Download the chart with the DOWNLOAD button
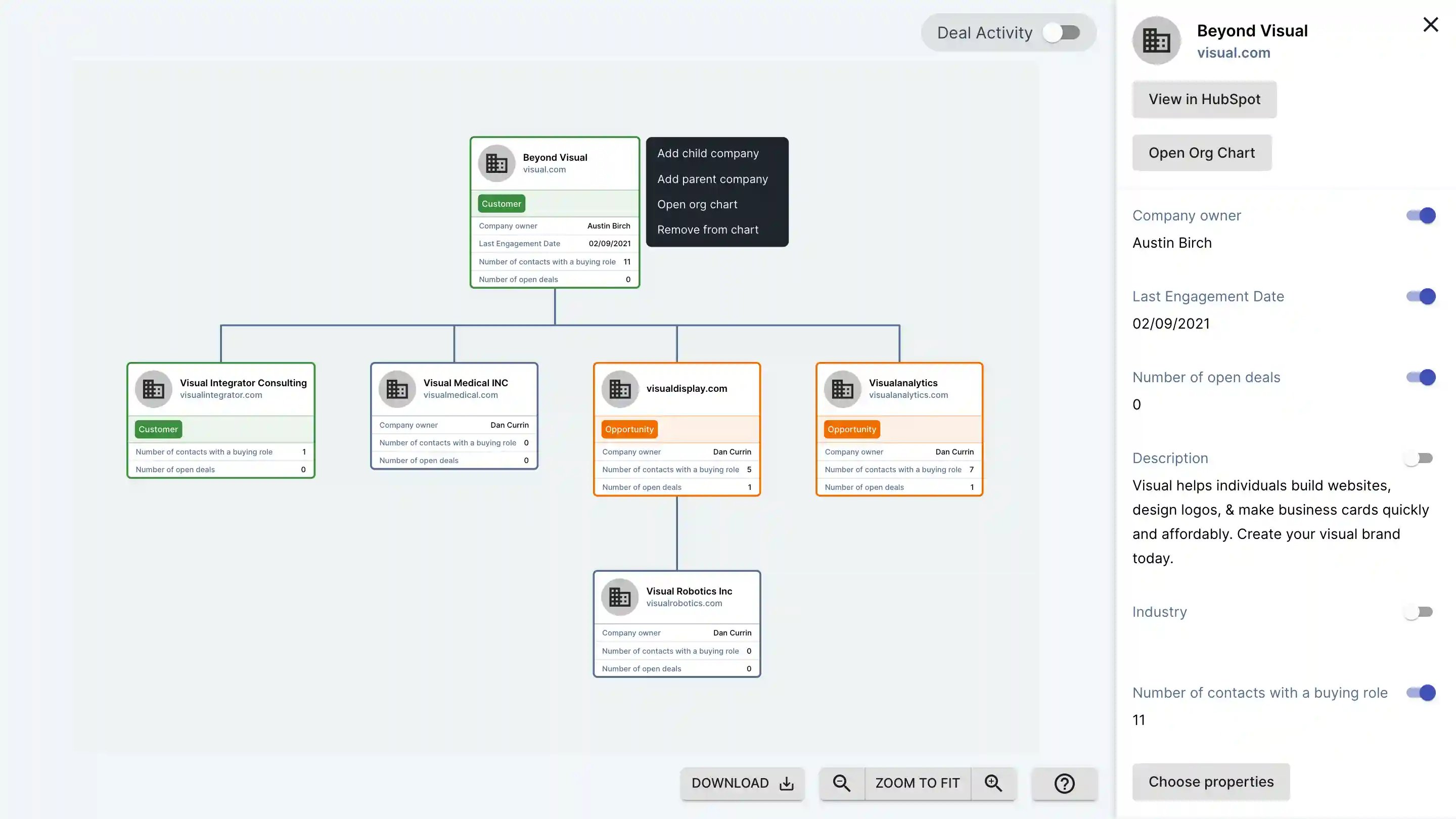Viewport: 1456px width, 819px height. (x=742, y=783)
